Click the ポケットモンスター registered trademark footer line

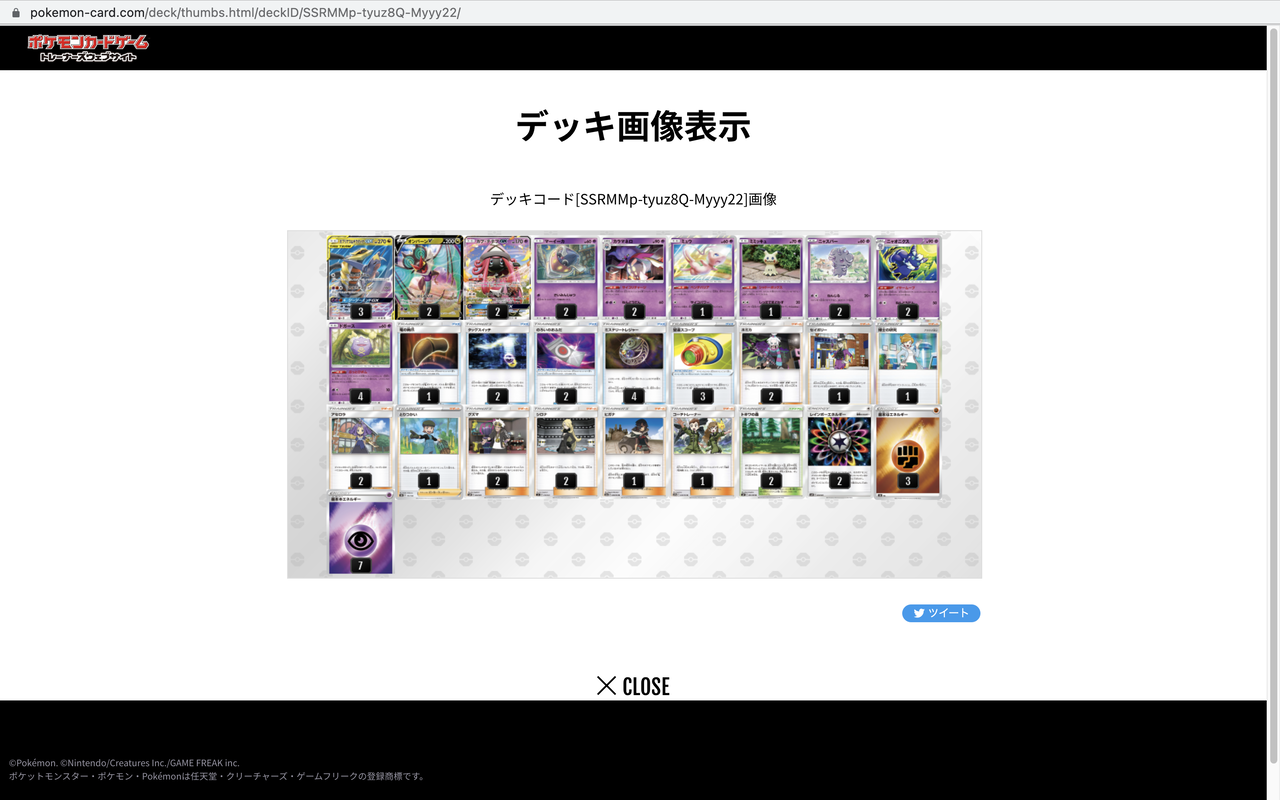click(x=217, y=776)
